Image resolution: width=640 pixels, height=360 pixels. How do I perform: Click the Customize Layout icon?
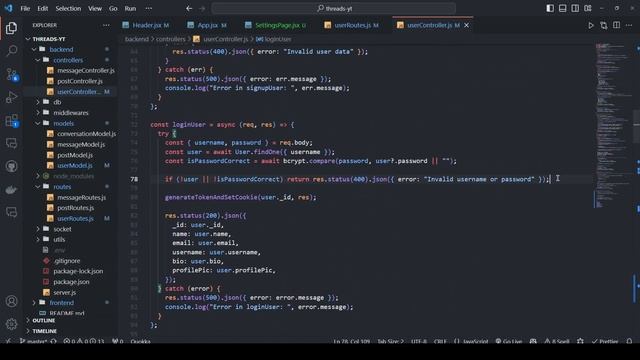pyautogui.click(x=588, y=9)
